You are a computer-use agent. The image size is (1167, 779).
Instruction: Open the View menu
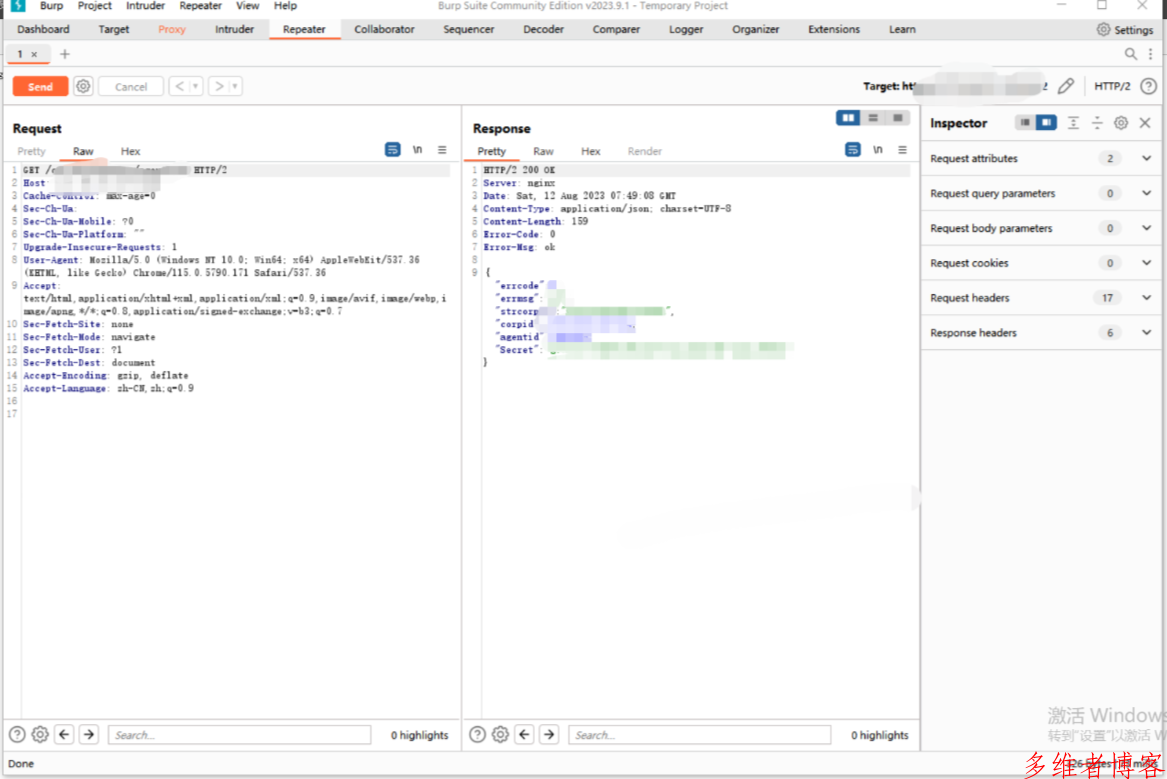[248, 6]
